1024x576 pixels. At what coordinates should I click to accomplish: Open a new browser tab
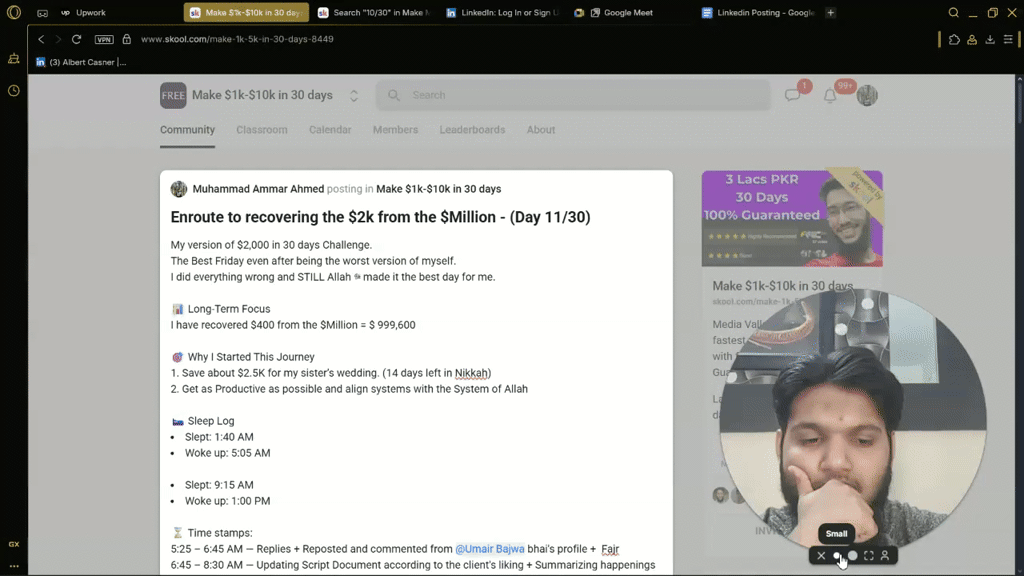point(831,12)
